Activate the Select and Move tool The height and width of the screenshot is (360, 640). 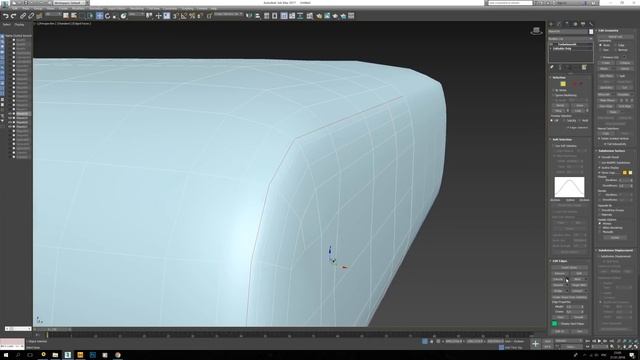pos(99,16)
